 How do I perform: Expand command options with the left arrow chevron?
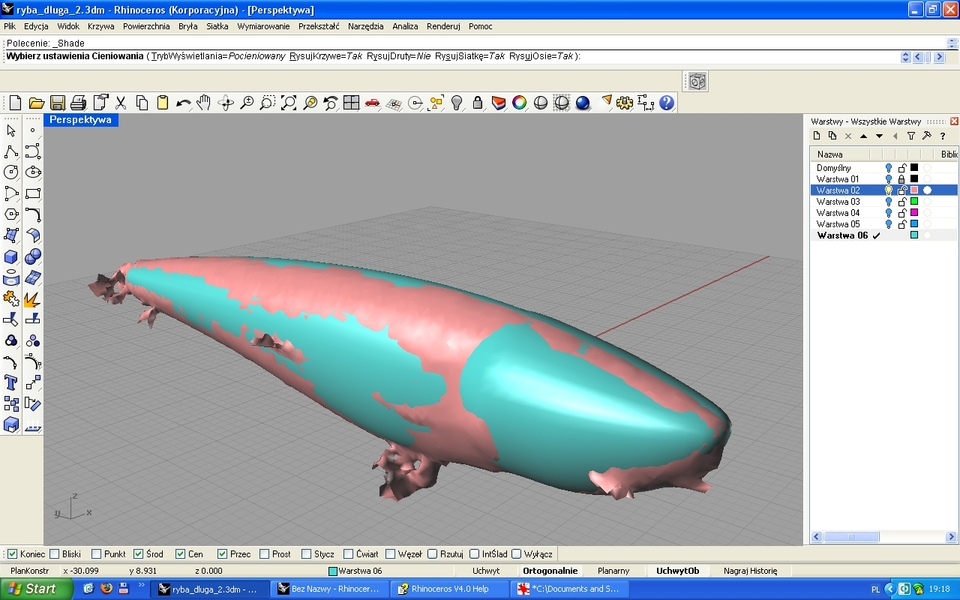896,136
